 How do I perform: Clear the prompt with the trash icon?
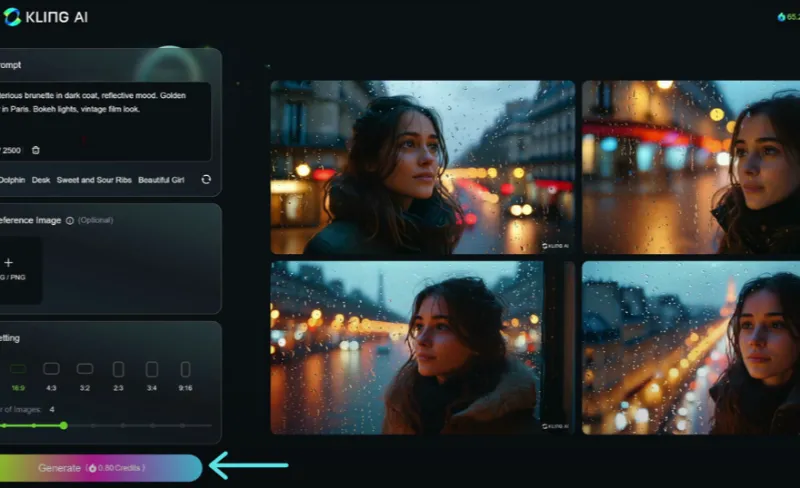[x=36, y=150]
